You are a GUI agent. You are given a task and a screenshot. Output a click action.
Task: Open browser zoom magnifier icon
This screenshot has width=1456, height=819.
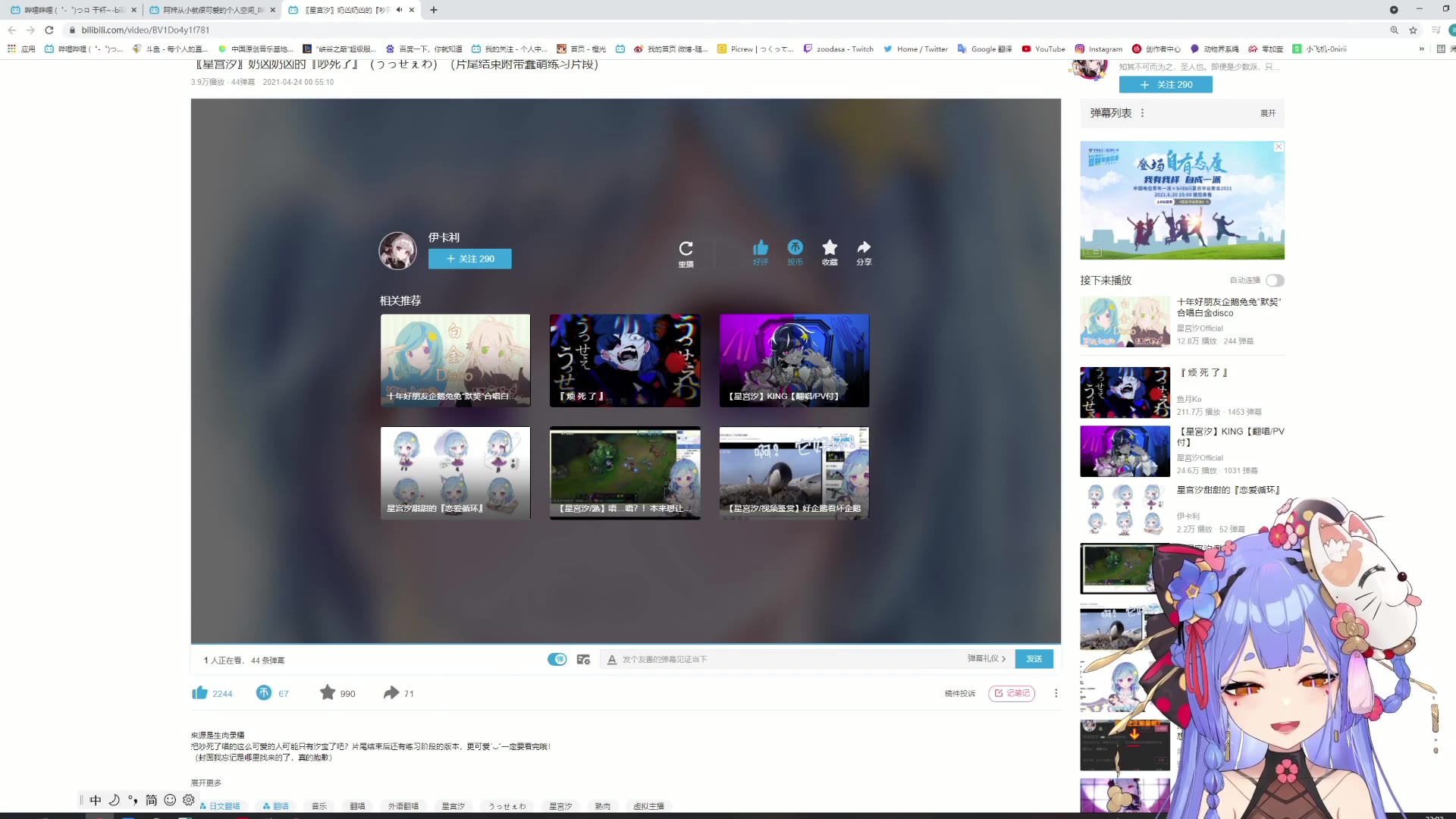click(1394, 30)
